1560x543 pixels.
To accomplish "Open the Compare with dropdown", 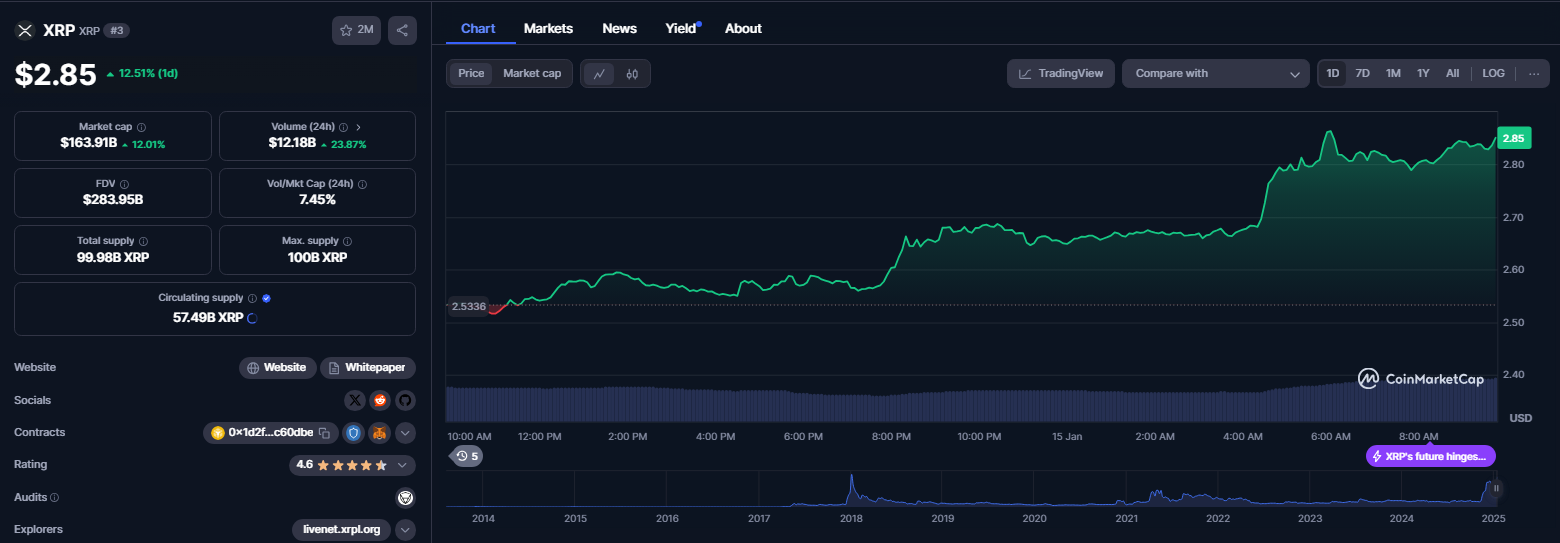I will [x=1215, y=73].
